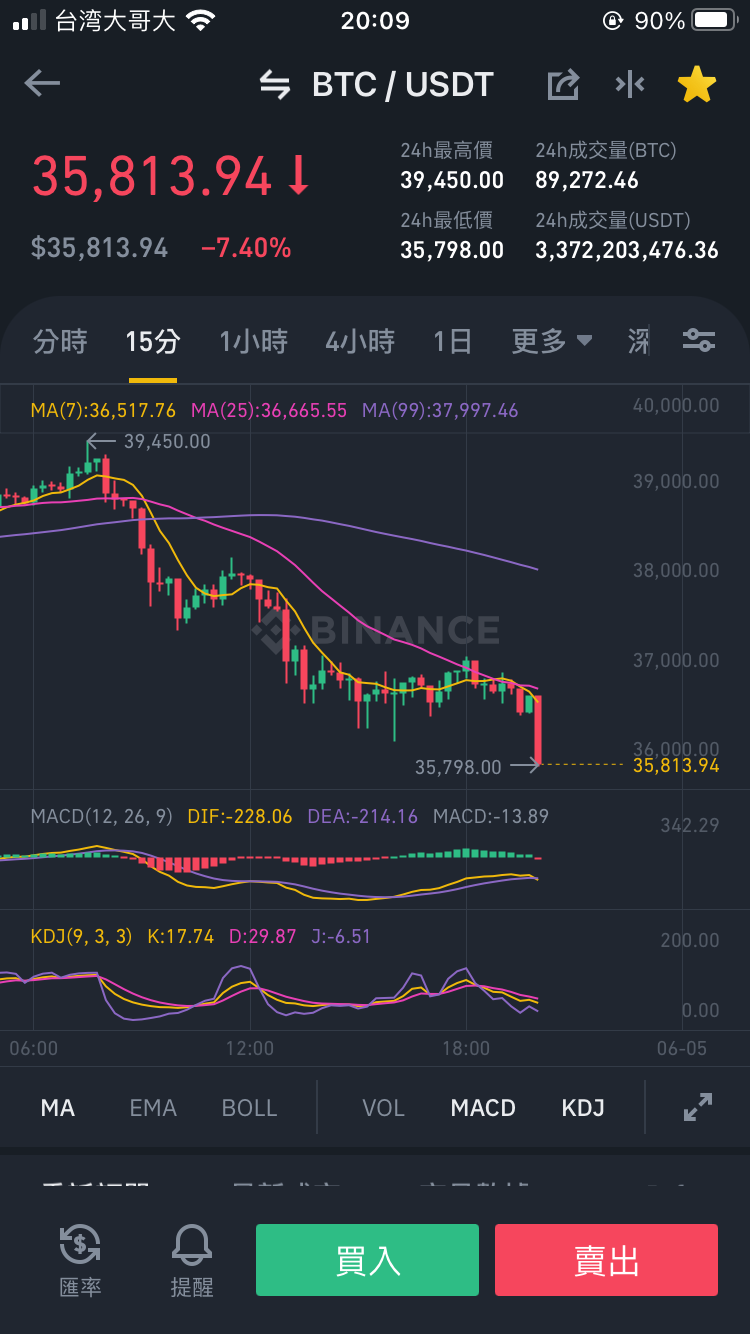Open the share chart icon
The height and width of the screenshot is (1334, 750).
(x=563, y=85)
